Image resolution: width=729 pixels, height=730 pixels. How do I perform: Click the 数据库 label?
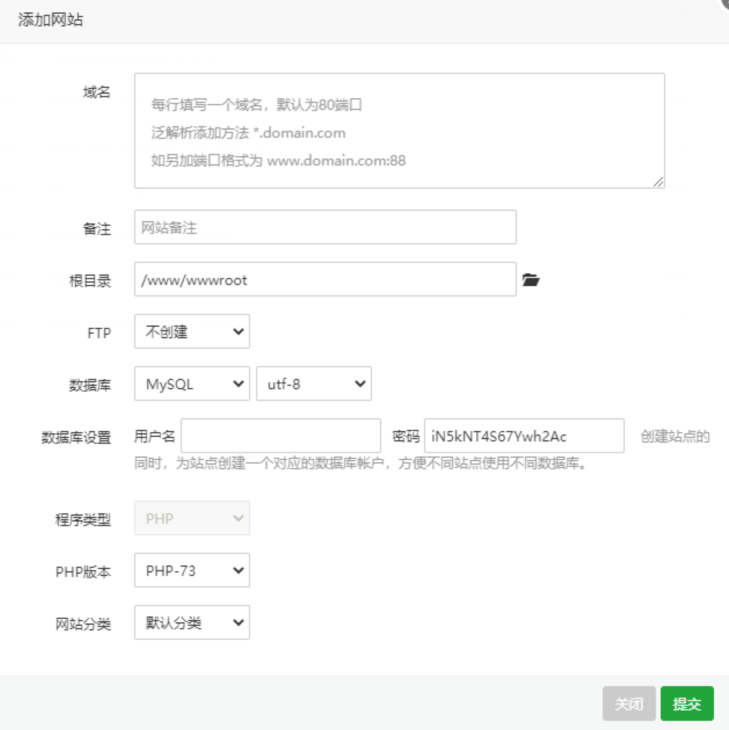[x=90, y=385]
